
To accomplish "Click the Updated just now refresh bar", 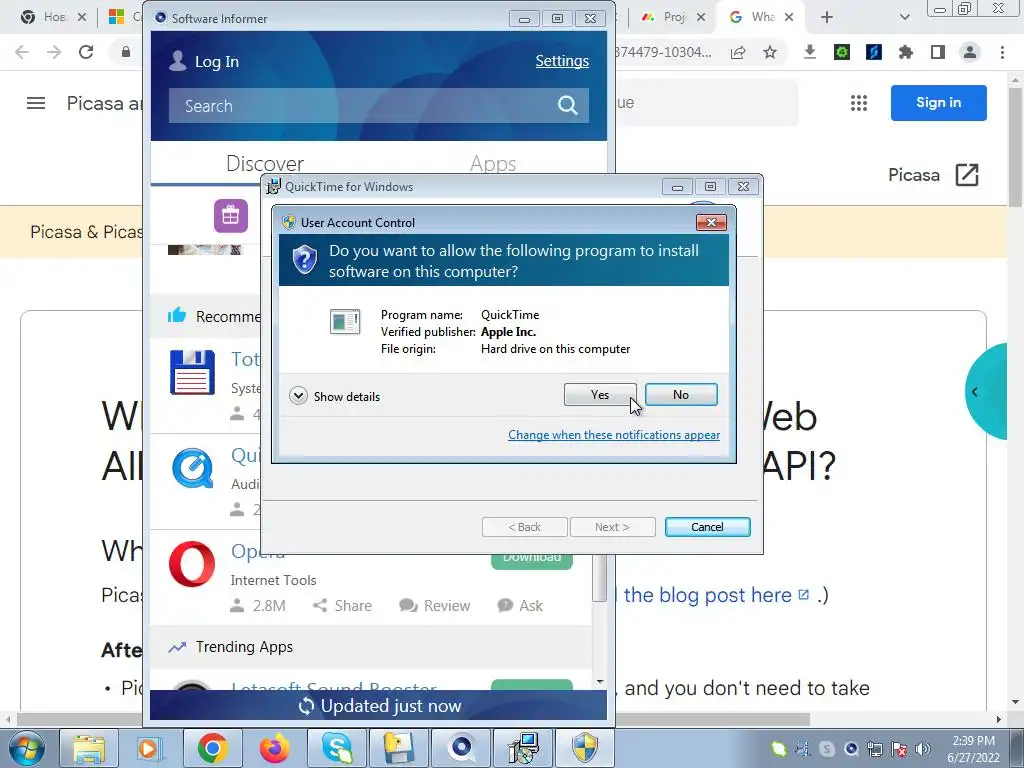I will pyautogui.click(x=379, y=706).
